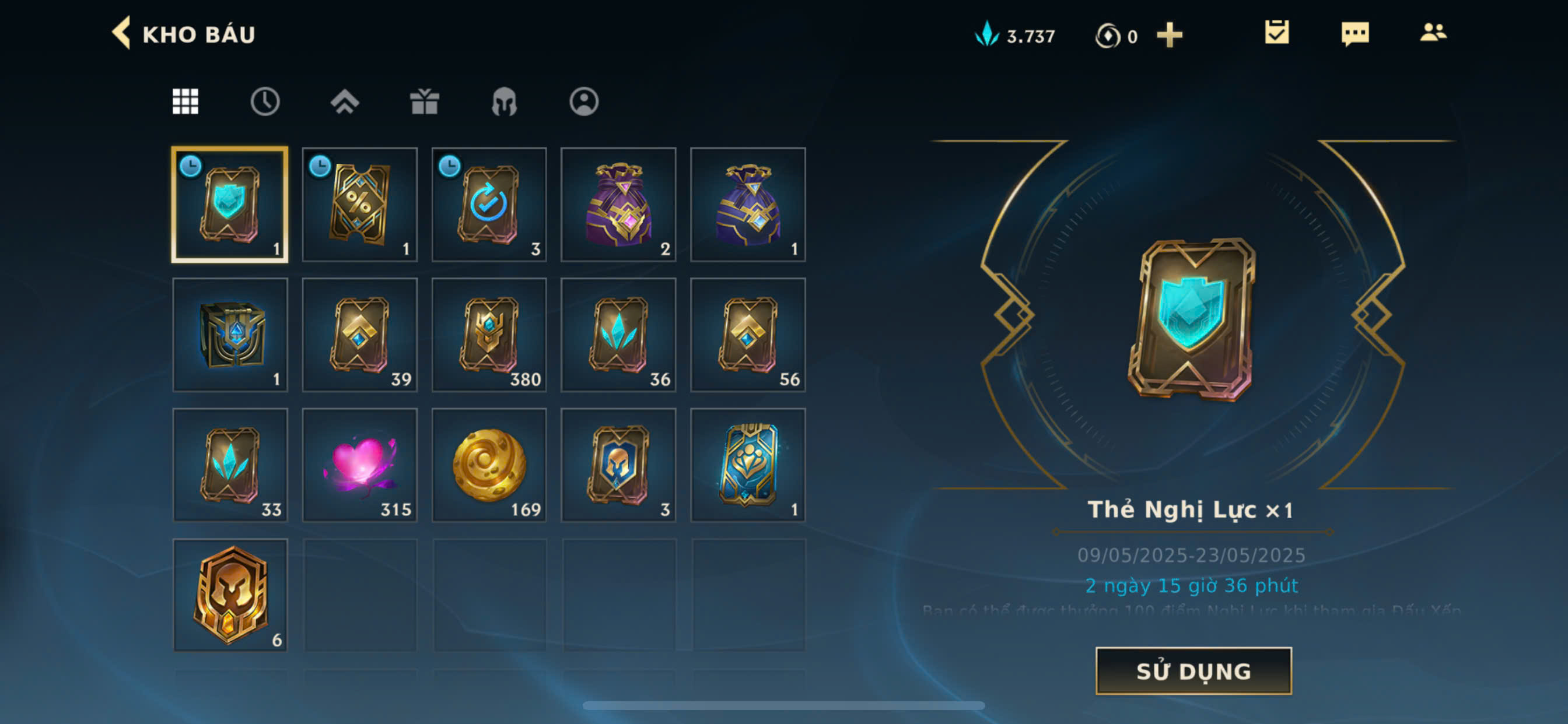Viewport: 1568px width, 724px height.
Task: Select the pink heart item with 315
Action: (360, 465)
